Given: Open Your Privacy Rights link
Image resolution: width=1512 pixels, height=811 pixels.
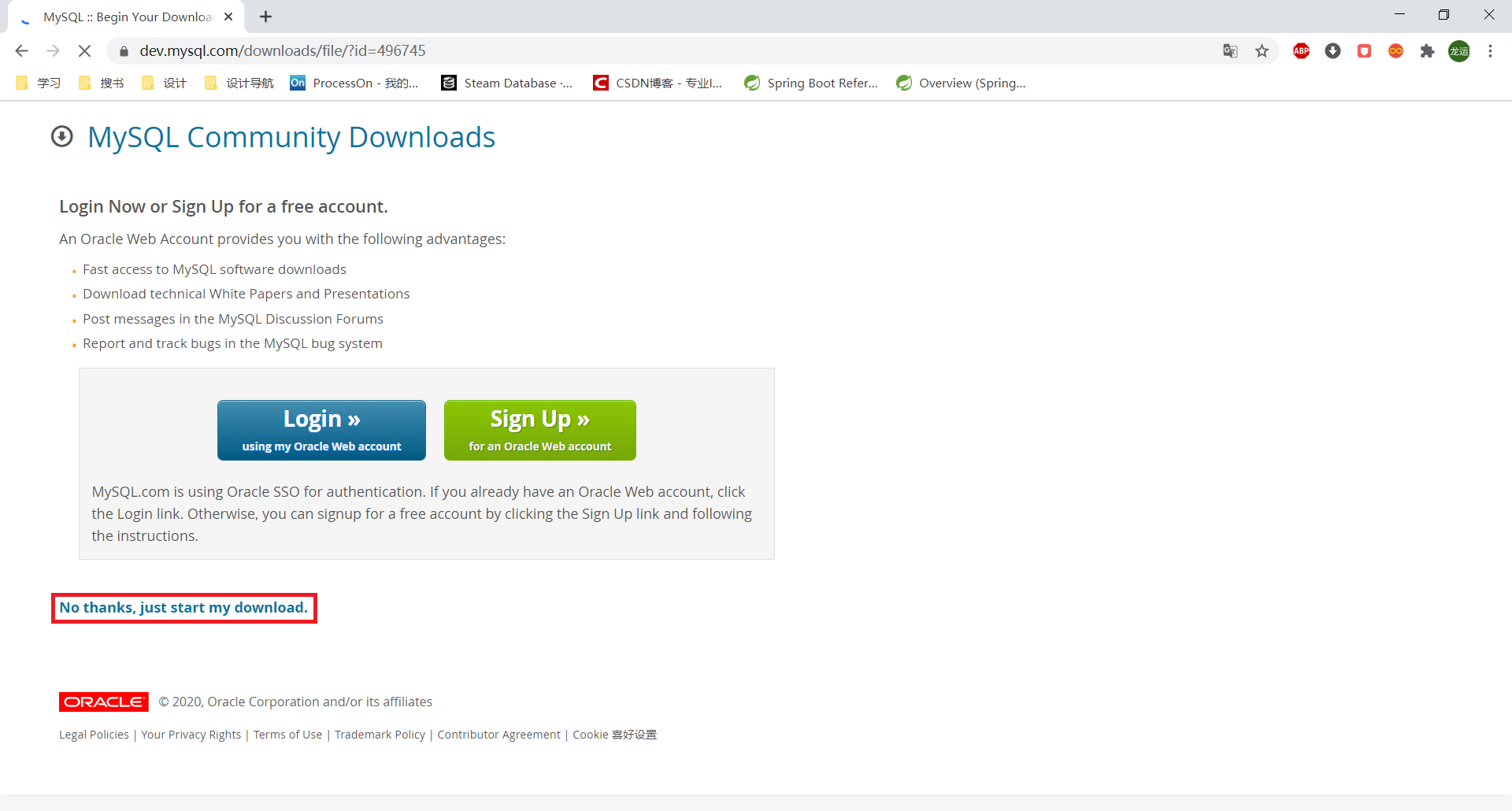Looking at the screenshot, I should (x=191, y=735).
